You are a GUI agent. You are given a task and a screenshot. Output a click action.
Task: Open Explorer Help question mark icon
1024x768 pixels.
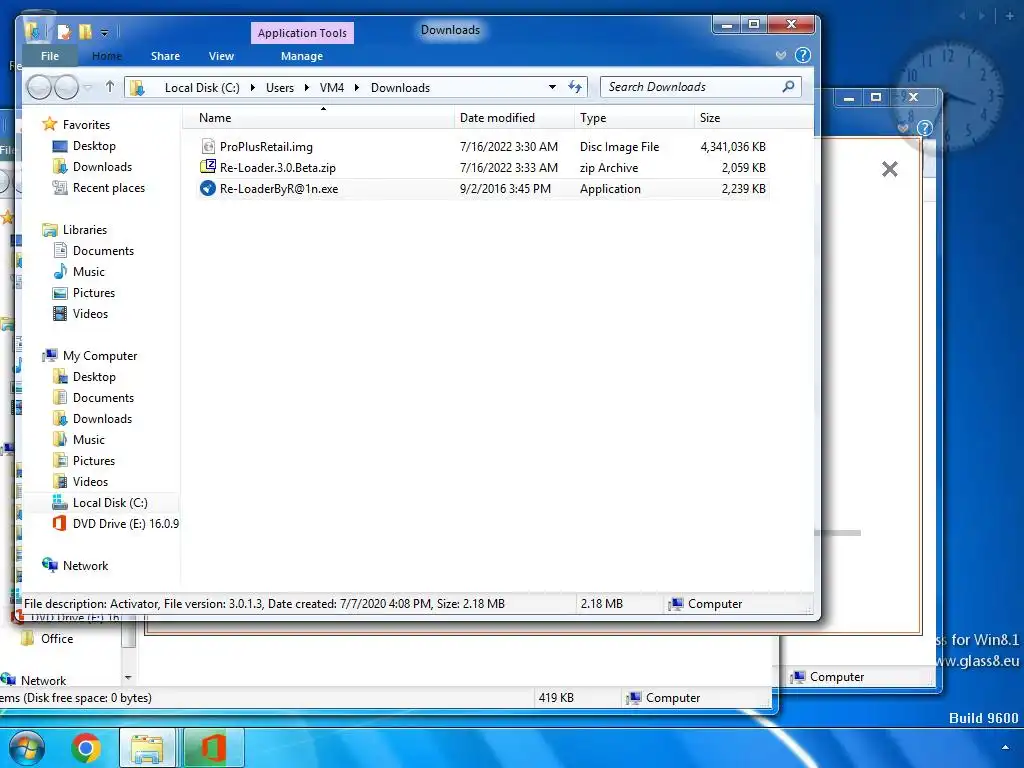coord(803,56)
